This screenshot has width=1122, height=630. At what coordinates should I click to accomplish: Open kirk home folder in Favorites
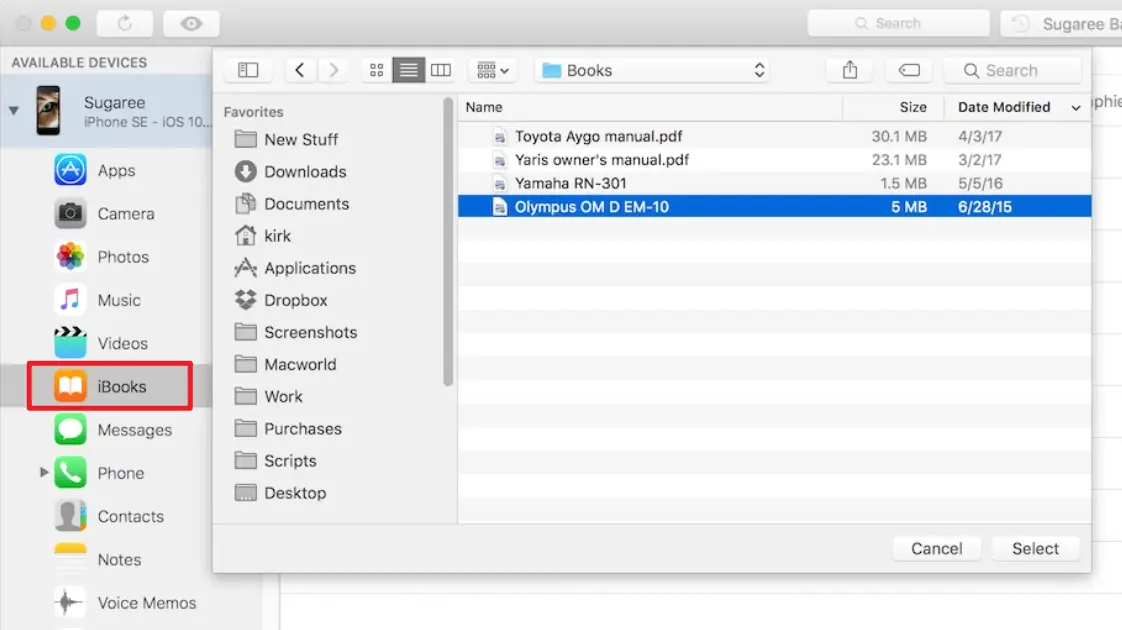point(263,236)
